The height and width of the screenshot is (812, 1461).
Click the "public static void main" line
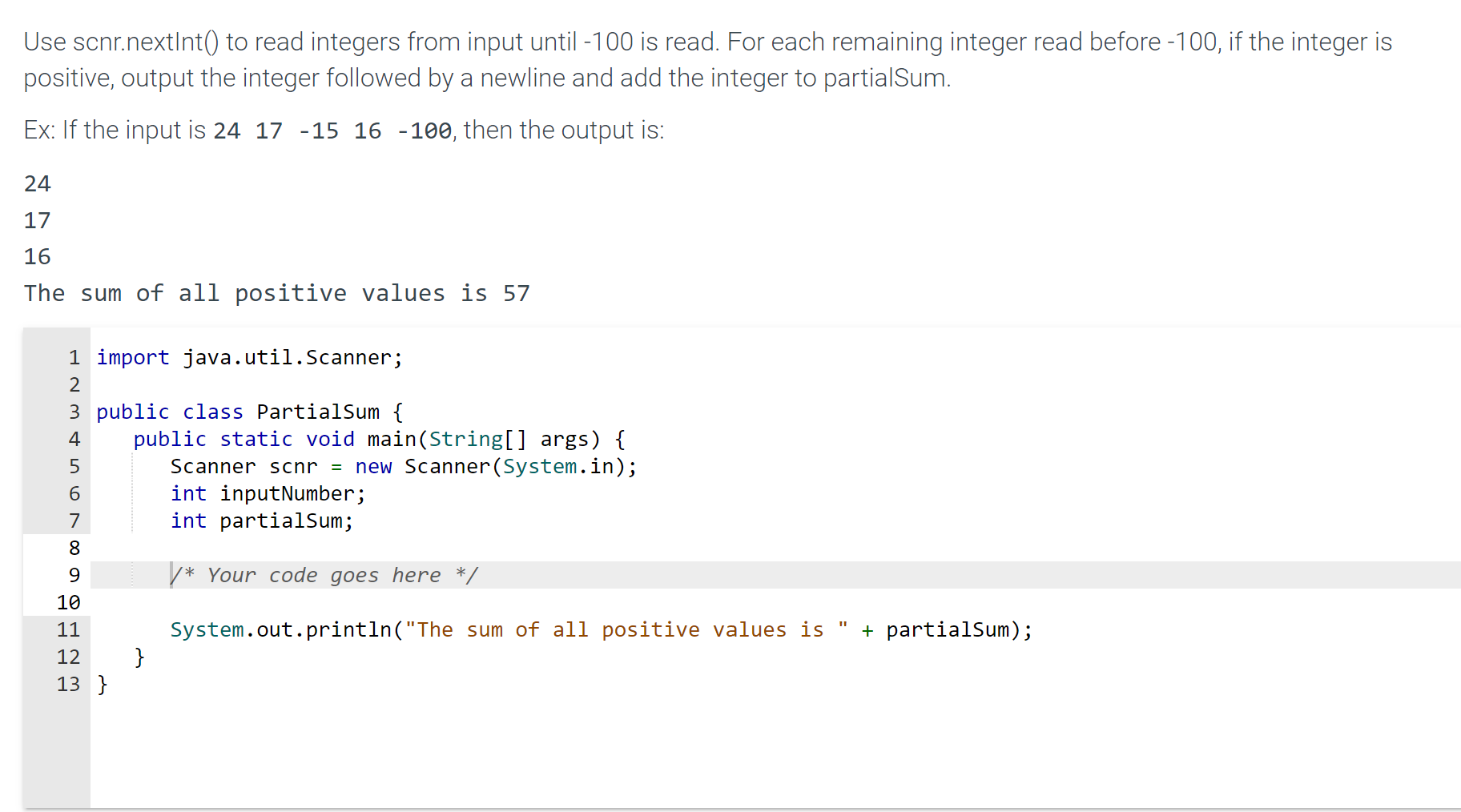tap(379, 439)
